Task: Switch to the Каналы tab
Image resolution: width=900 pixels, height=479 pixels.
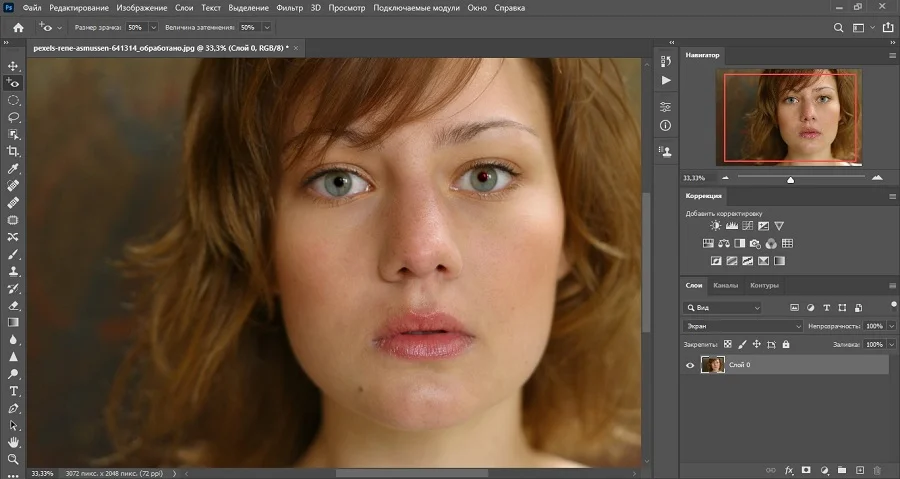Action: pyautogui.click(x=726, y=286)
